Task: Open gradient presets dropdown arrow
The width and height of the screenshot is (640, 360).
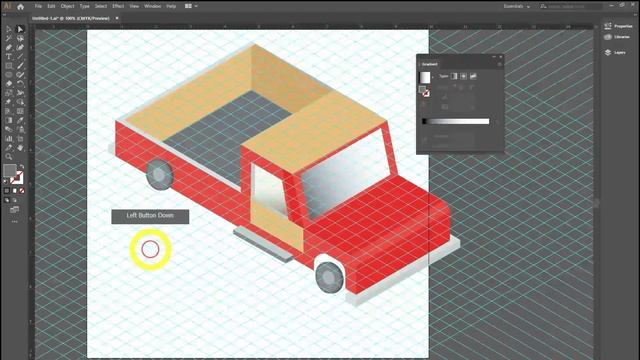Action: click(433, 77)
